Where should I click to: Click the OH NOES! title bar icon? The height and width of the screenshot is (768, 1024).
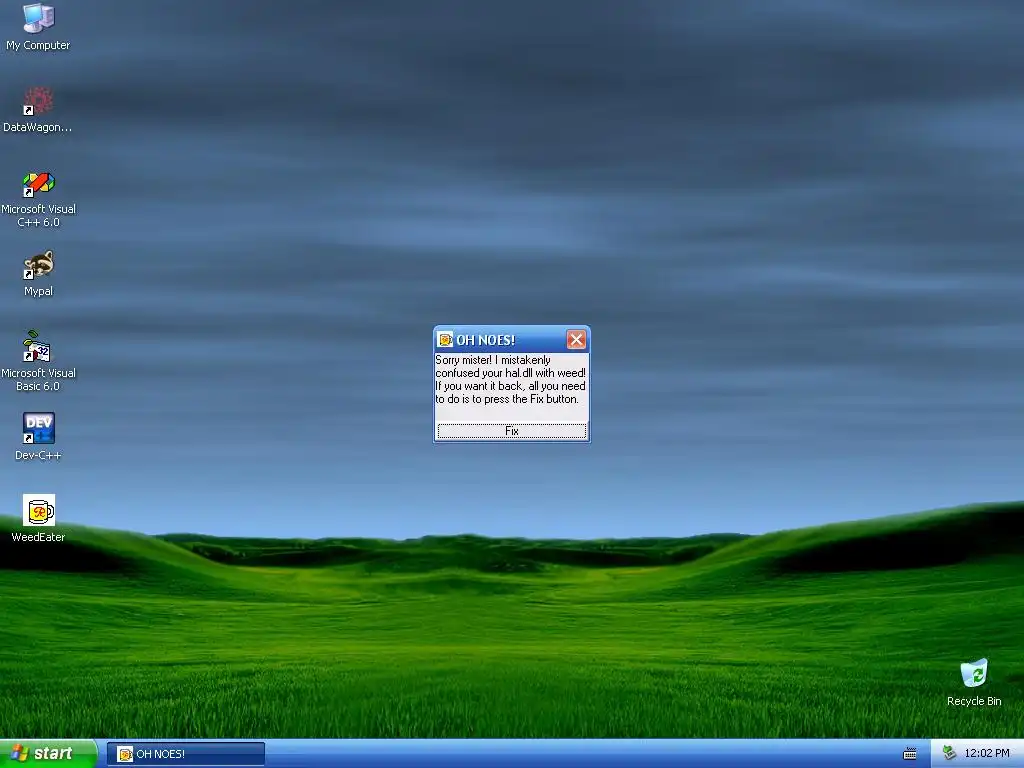[x=445, y=340]
